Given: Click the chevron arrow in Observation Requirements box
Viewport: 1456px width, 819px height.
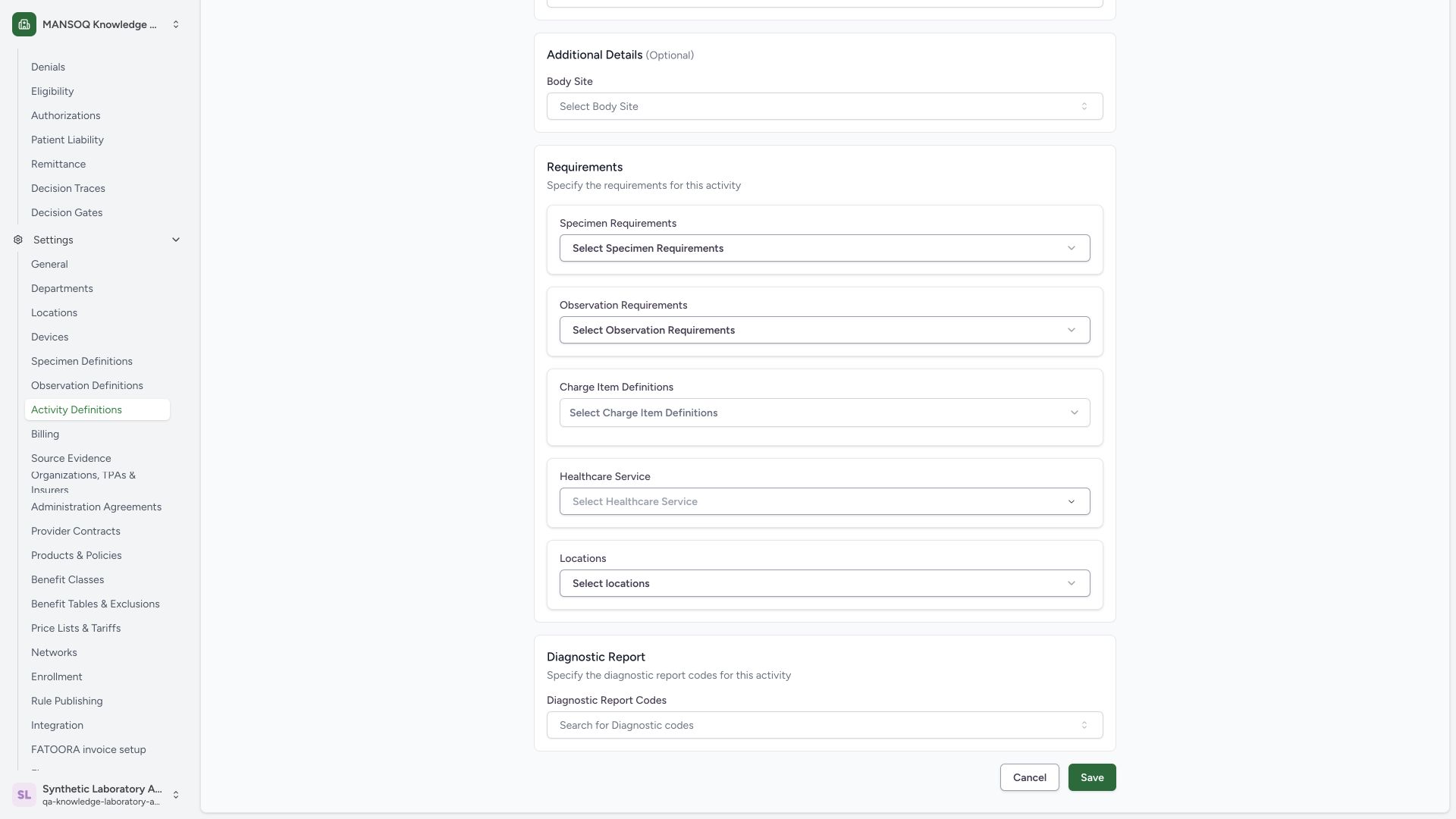Looking at the screenshot, I should 1072,330.
